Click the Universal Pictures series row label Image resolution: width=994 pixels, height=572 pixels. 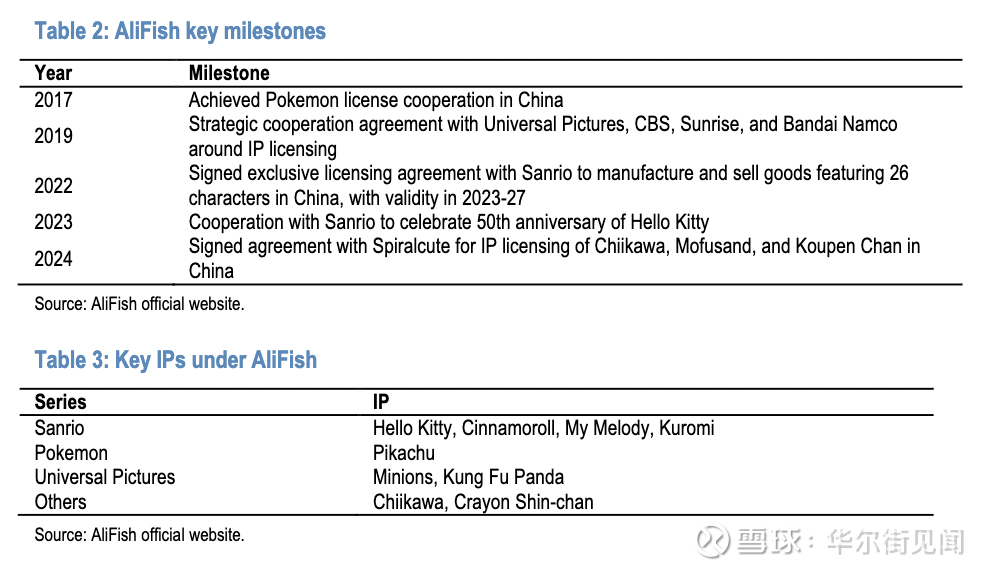coord(104,477)
